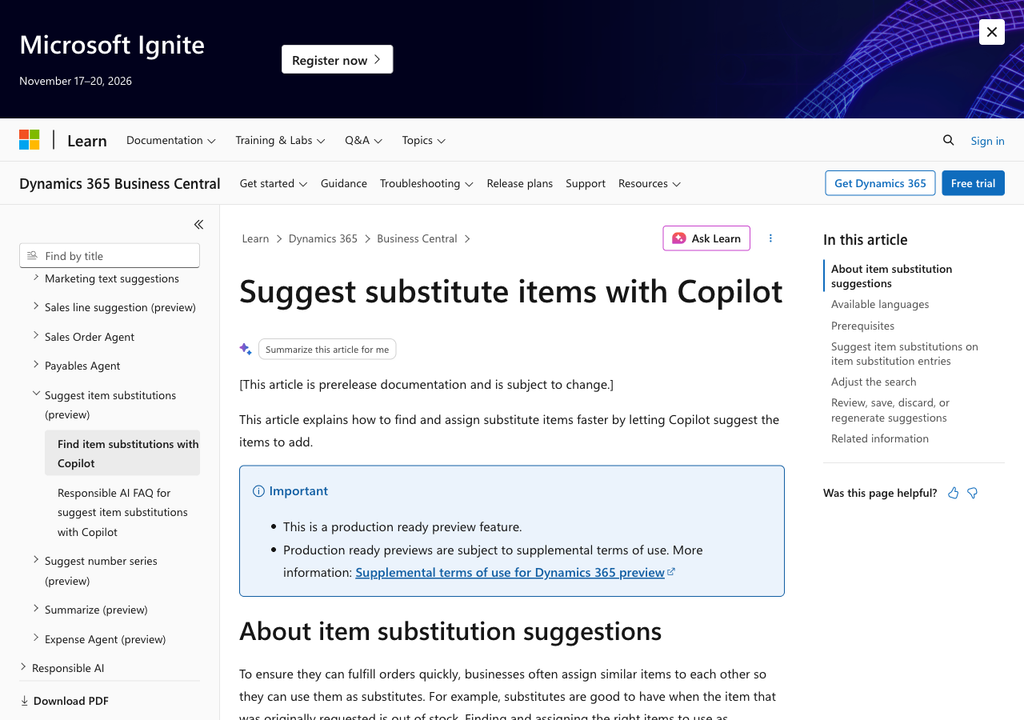Click the Ask Learn button
This screenshot has height=720, width=1024.
[x=707, y=238]
